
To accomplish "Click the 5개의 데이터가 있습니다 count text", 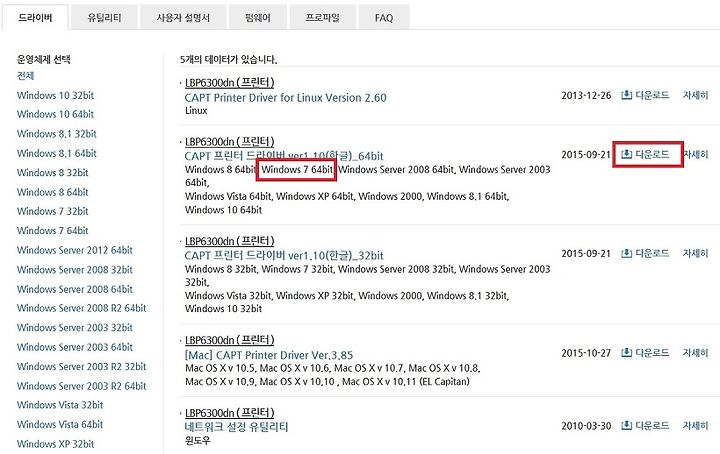I will [229, 60].
